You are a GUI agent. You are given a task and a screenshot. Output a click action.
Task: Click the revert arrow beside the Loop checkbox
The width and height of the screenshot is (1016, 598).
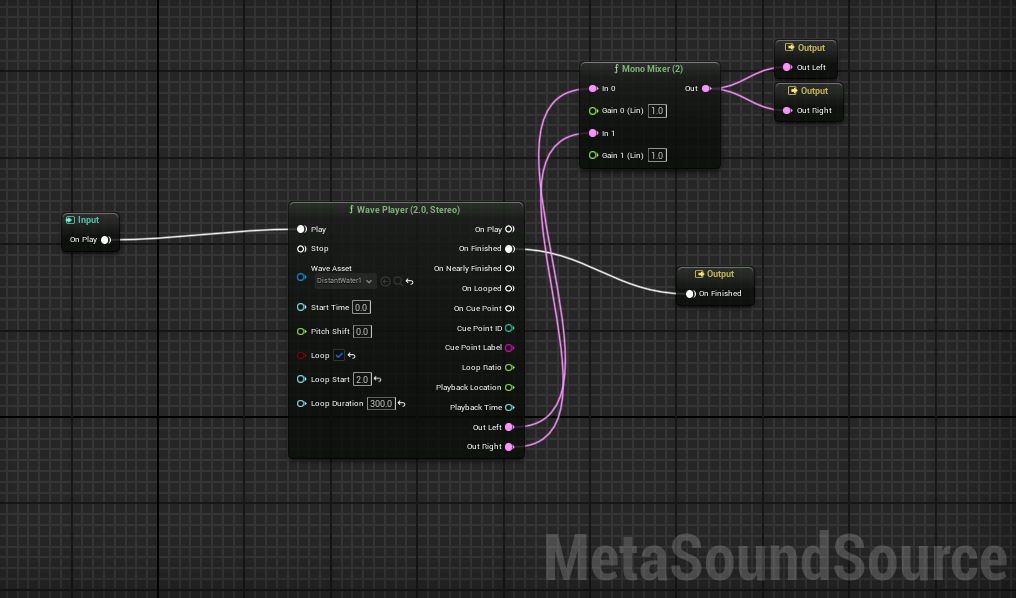coord(351,356)
